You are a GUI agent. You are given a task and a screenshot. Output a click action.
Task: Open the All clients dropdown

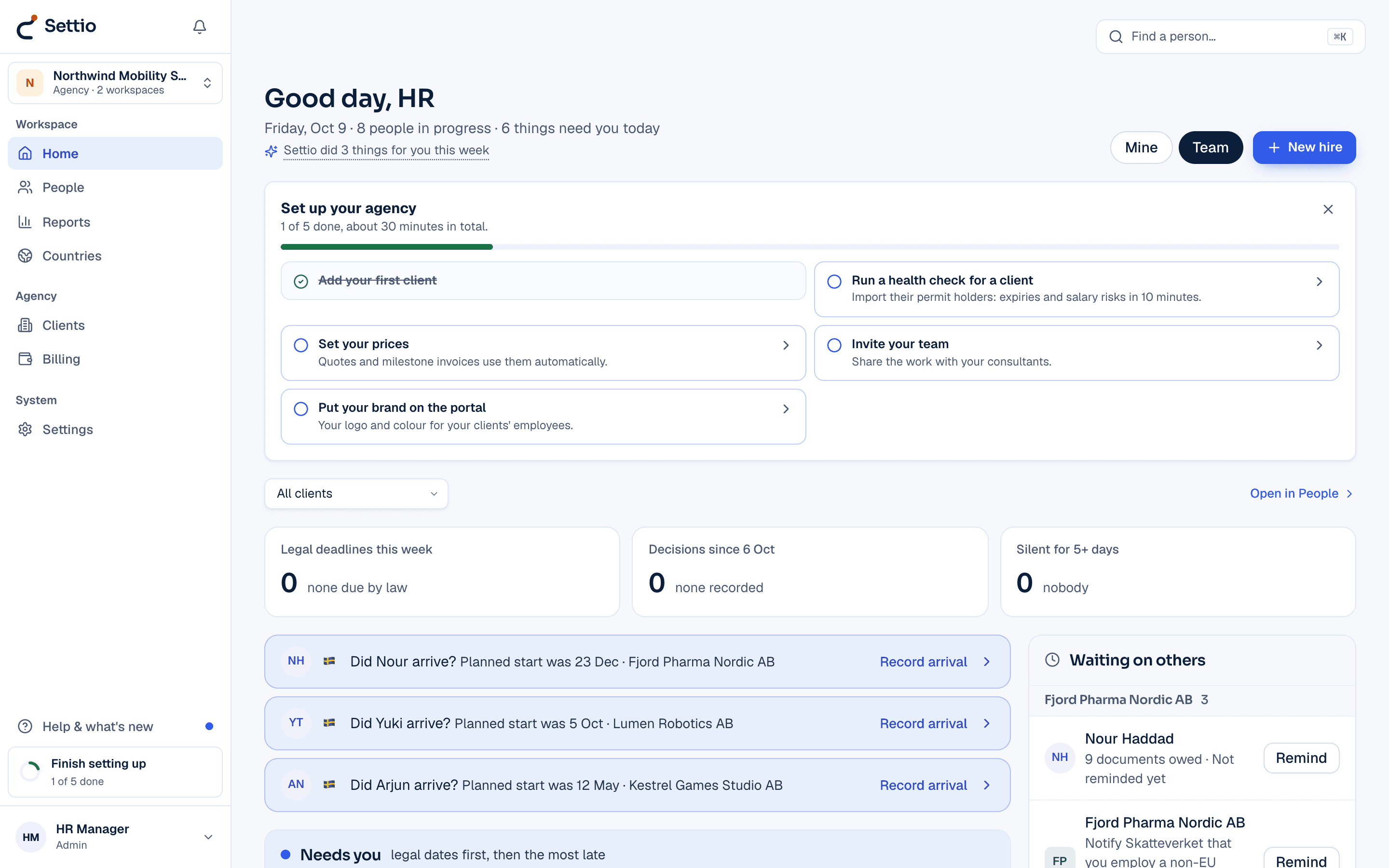coord(356,494)
